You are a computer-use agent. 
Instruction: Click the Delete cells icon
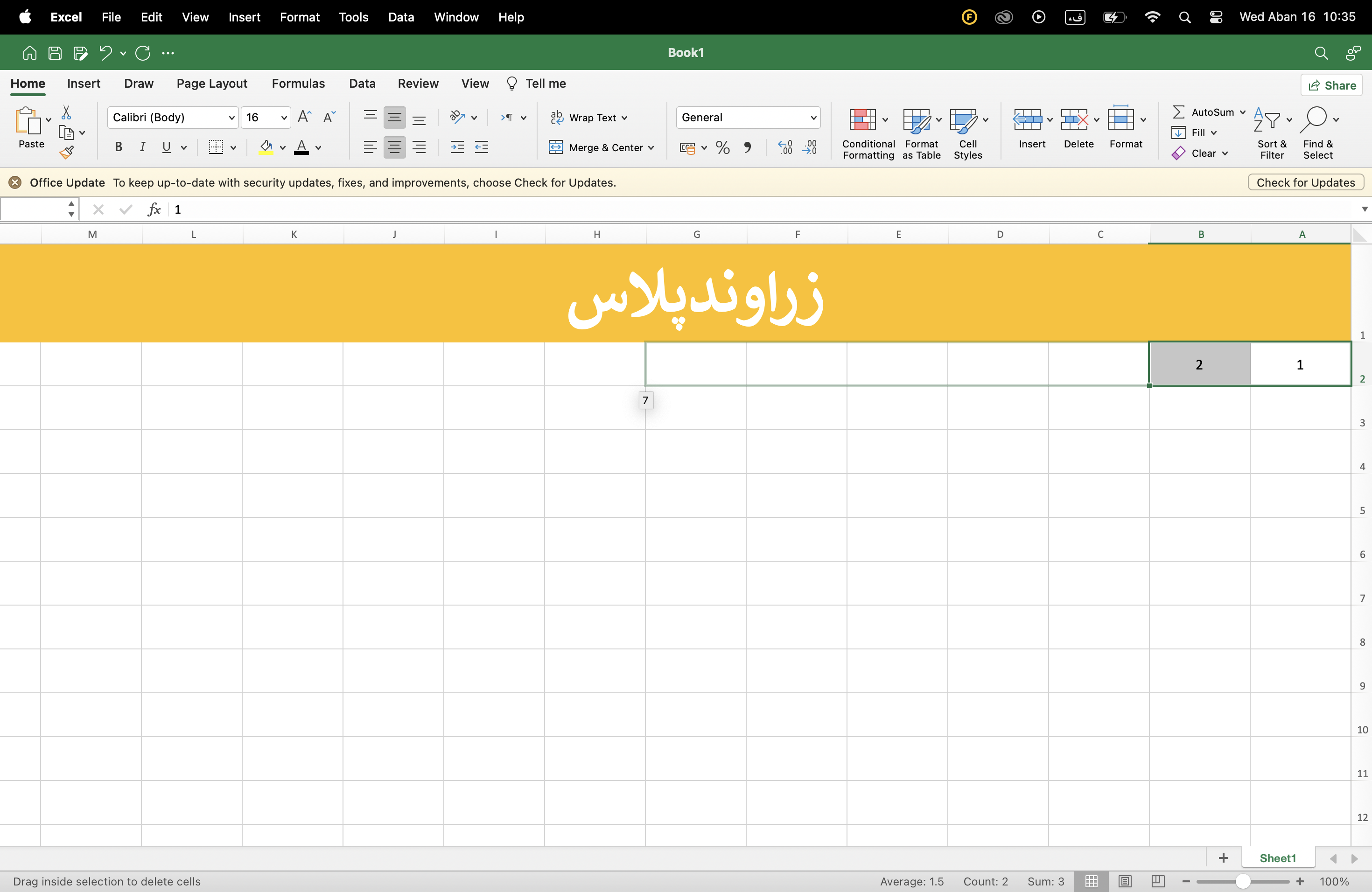coord(1075,119)
